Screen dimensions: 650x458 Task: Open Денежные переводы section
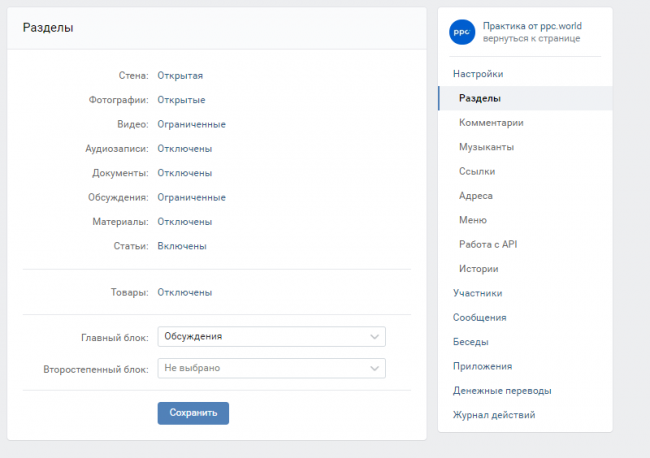[x=501, y=391]
